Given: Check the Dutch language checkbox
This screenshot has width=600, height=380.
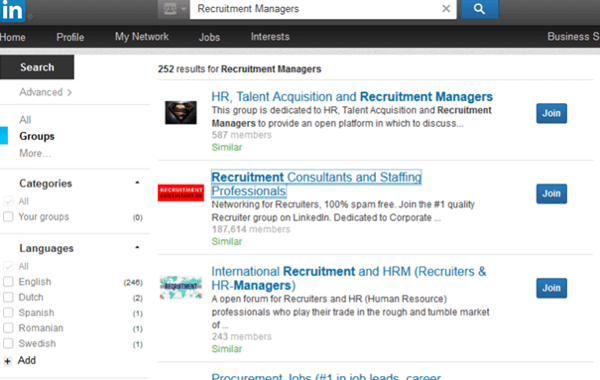Looking at the screenshot, I should pos(8,297).
